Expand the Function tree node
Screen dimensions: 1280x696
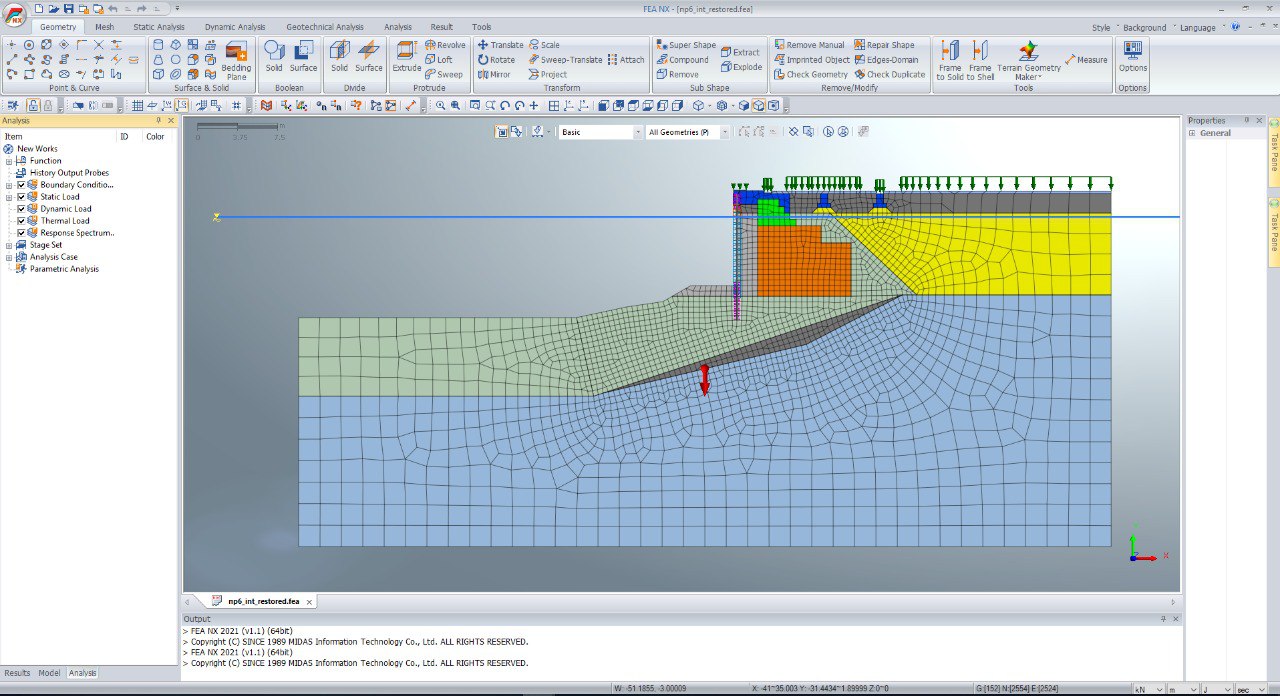[9, 161]
